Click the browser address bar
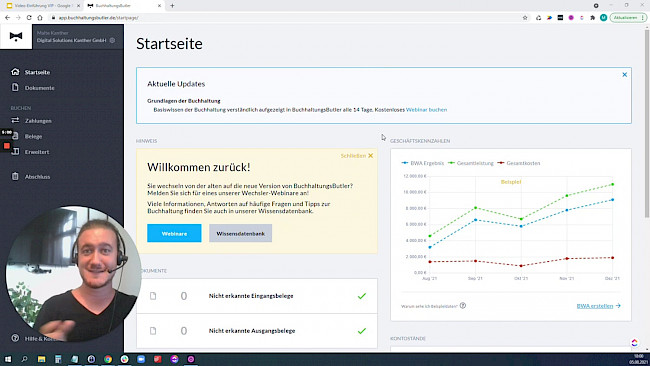 click(286, 18)
